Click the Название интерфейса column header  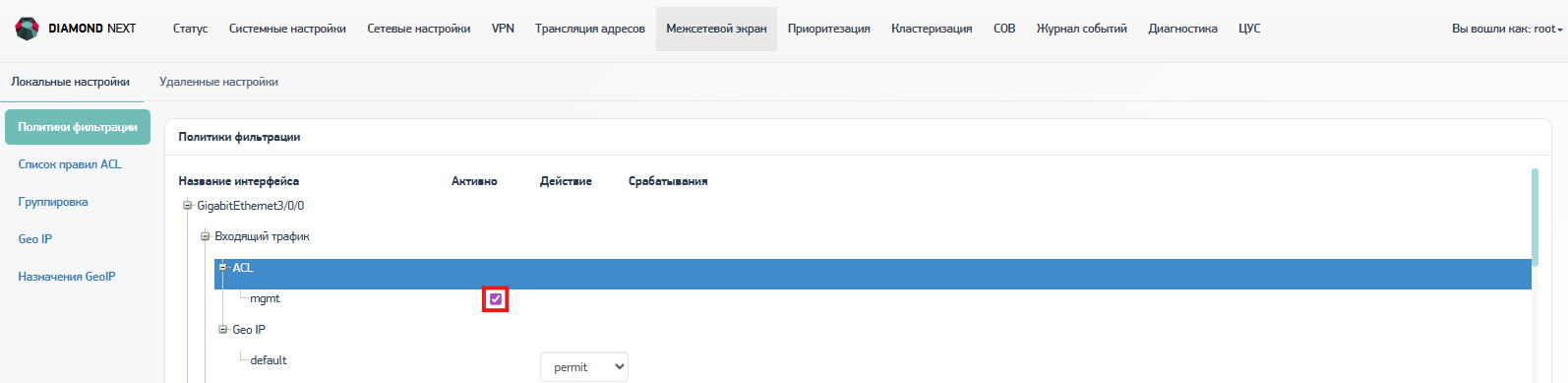point(239,181)
